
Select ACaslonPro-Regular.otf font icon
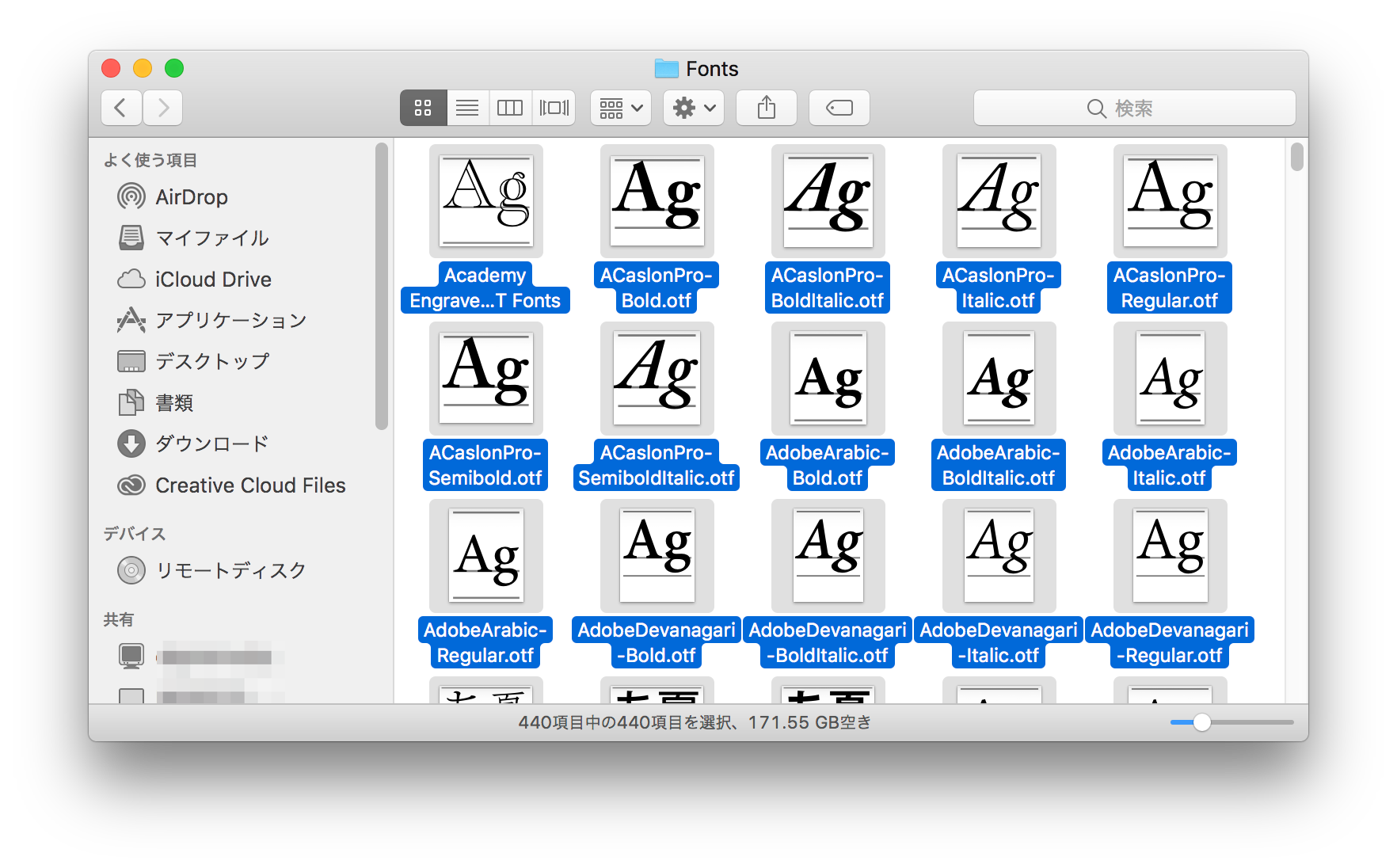tap(1171, 201)
